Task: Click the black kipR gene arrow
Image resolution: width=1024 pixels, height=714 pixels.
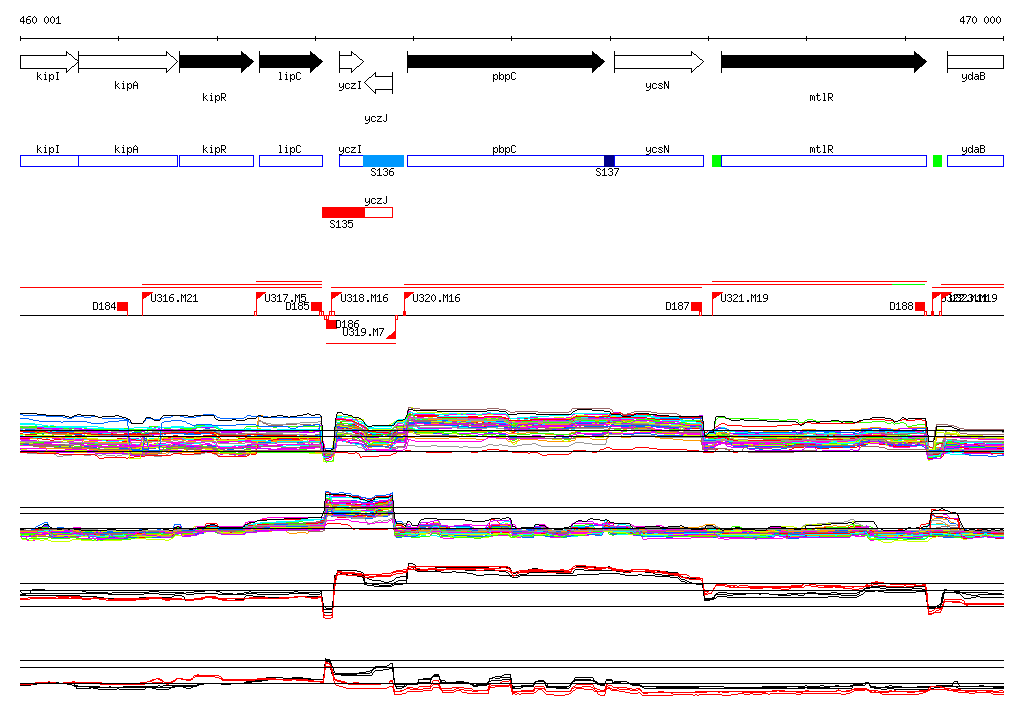Action: pos(216,62)
